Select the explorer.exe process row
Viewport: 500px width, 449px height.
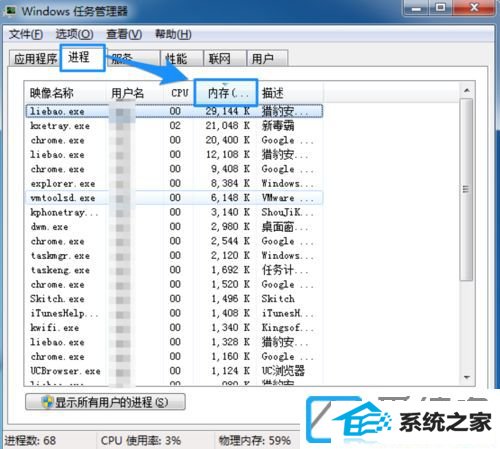[x=174, y=183]
